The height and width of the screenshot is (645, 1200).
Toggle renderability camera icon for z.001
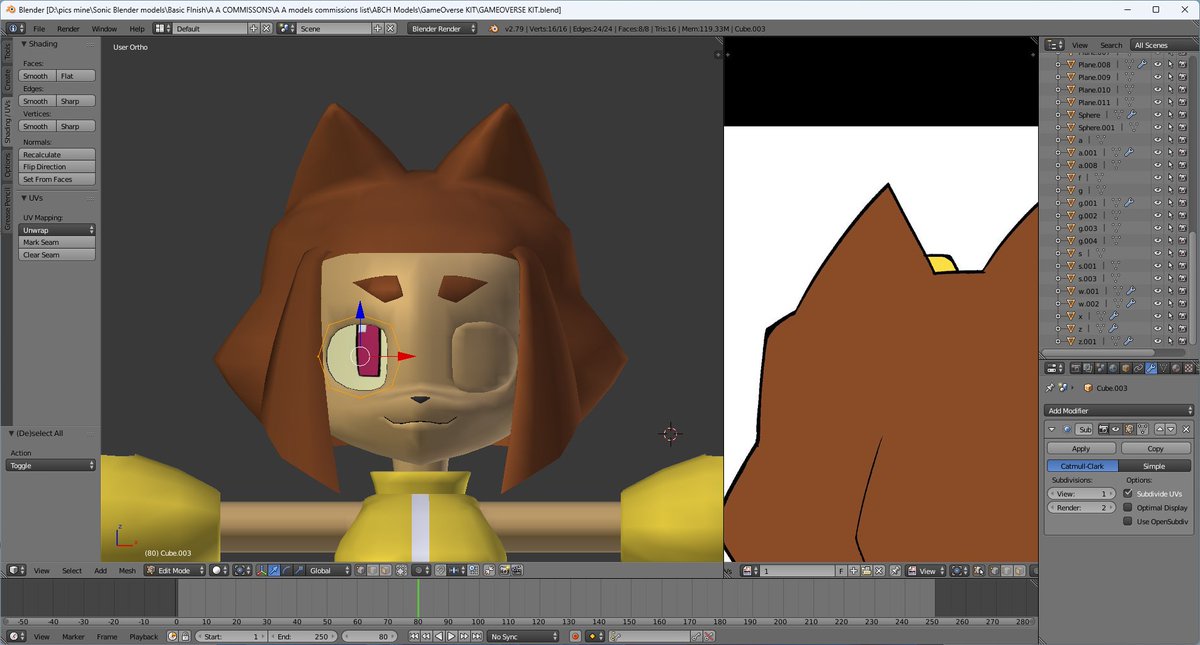click(1182, 341)
